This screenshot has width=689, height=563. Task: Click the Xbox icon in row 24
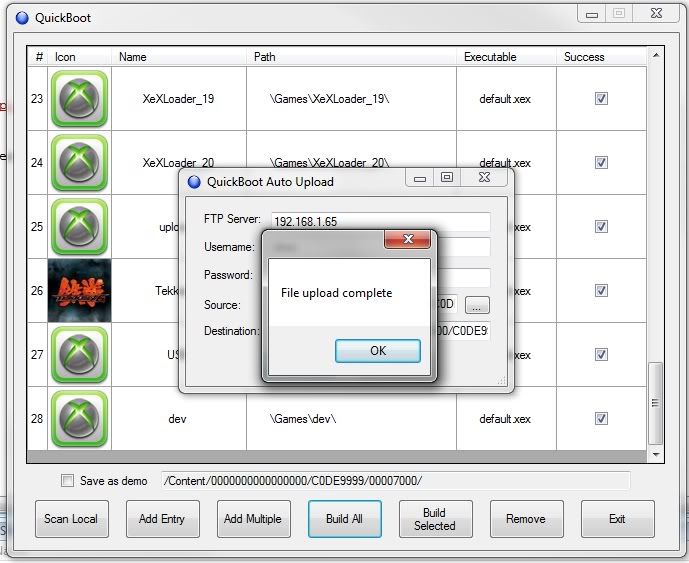coord(79,163)
